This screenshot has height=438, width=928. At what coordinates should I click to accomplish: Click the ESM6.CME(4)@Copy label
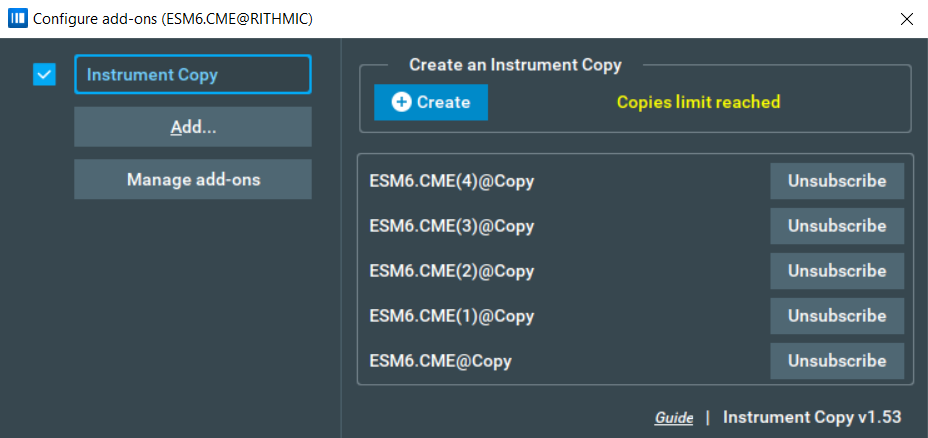(452, 181)
